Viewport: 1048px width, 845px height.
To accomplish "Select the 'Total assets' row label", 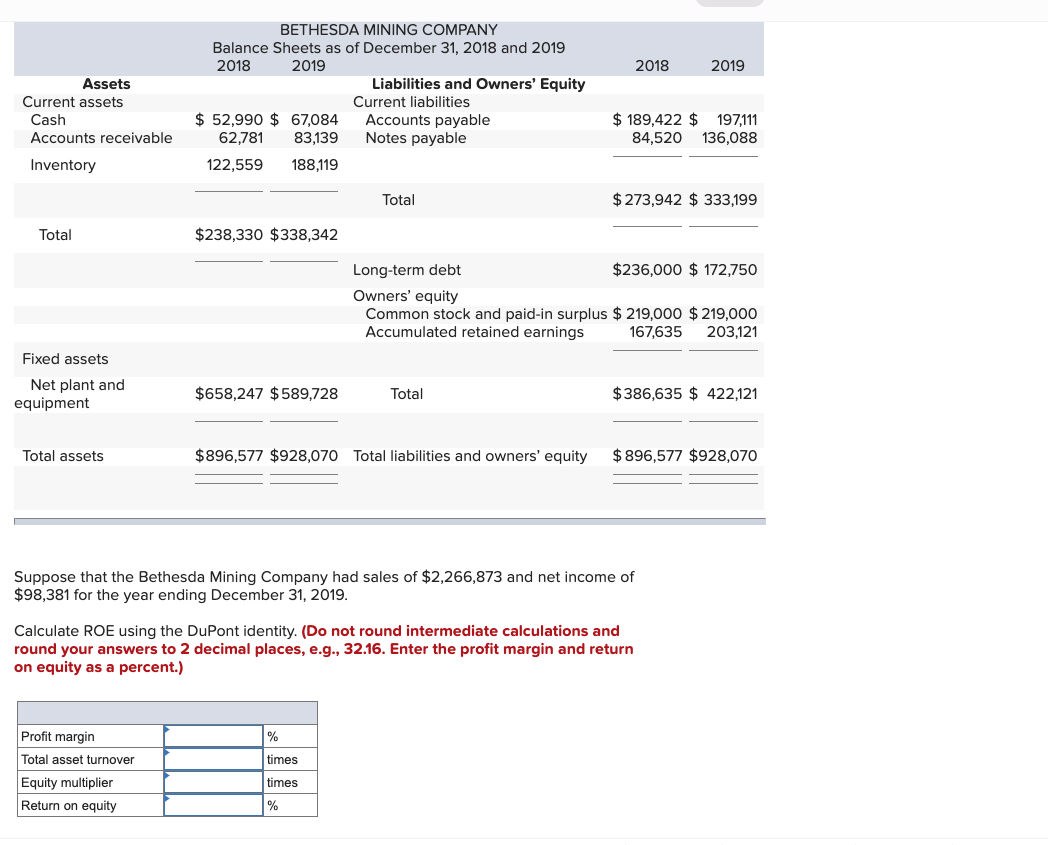I will click(x=63, y=456).
